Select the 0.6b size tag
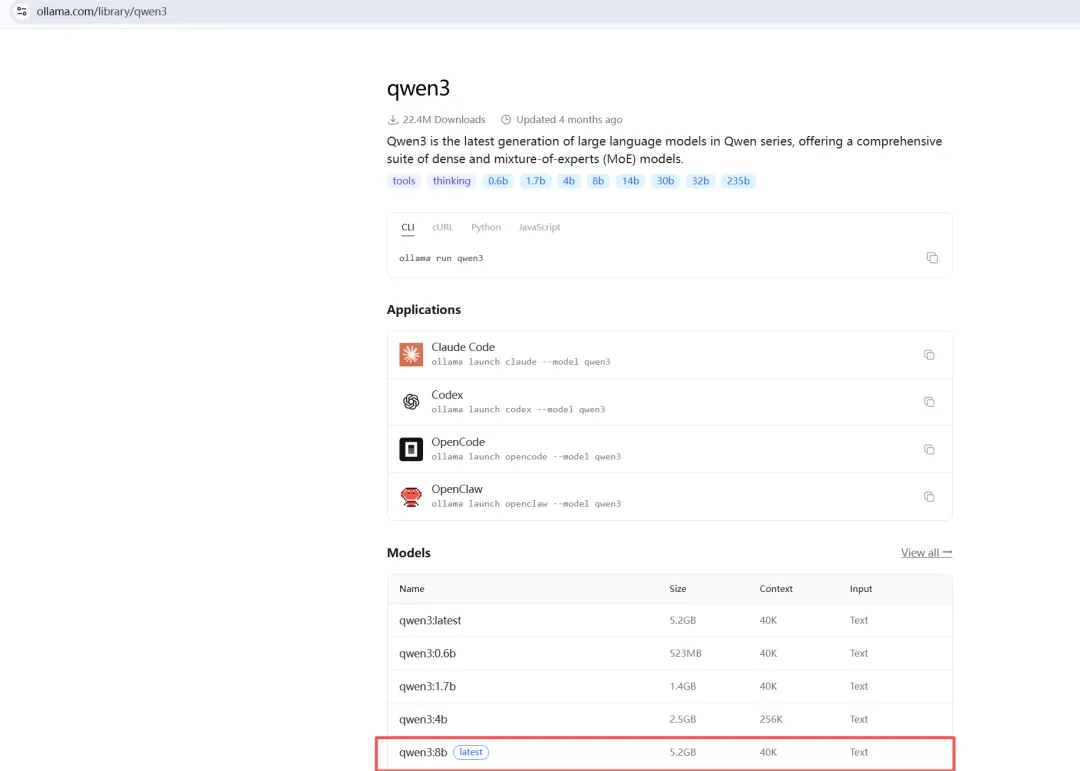The image size is (1080, 771). (498, 181)
